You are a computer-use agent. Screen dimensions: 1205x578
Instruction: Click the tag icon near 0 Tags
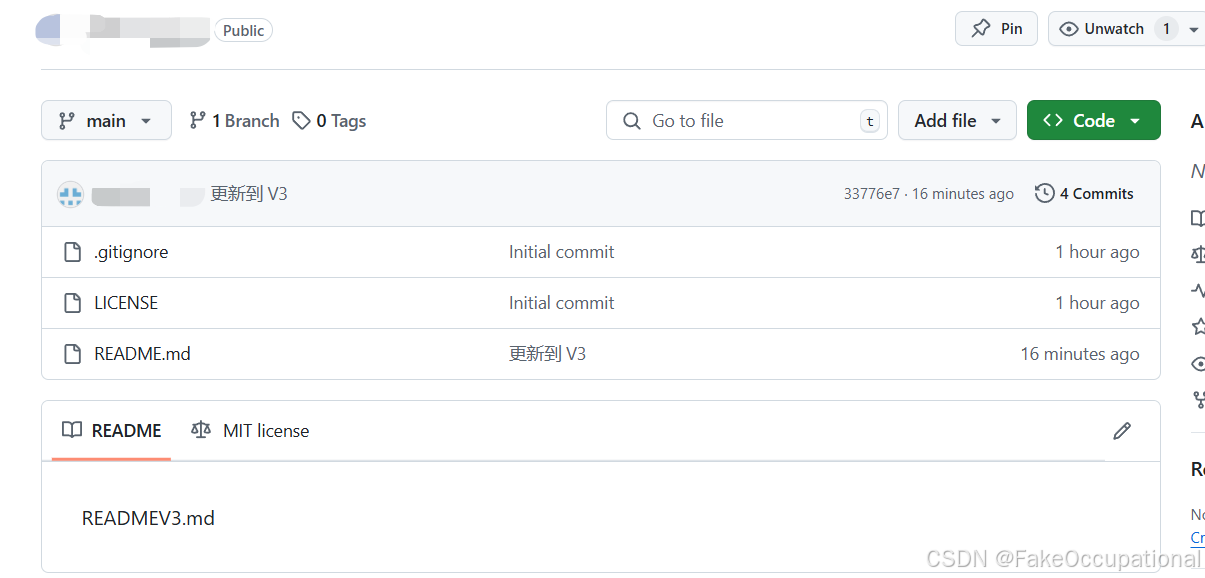click(301, 121)
